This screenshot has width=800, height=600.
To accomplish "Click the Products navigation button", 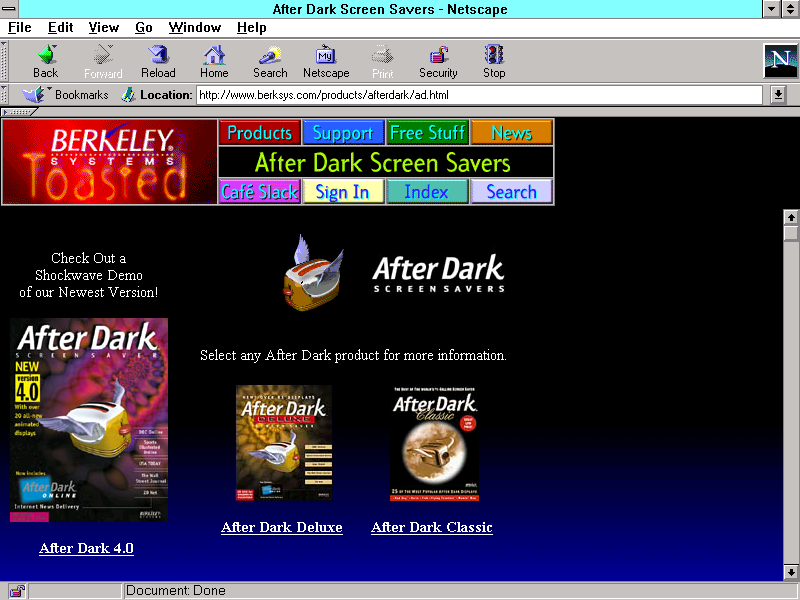I will click(x=260, y=133).
